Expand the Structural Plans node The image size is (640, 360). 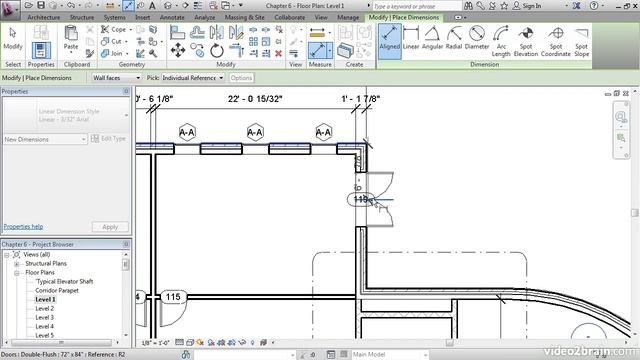click(x=17, y=264)
